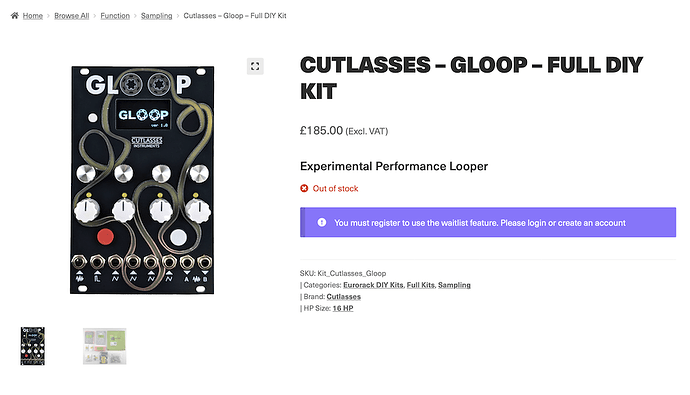Screen dimensions: 690x395
Task: Click the Out of stock status text
Action: pyautogui.click(x=335, y=189)
